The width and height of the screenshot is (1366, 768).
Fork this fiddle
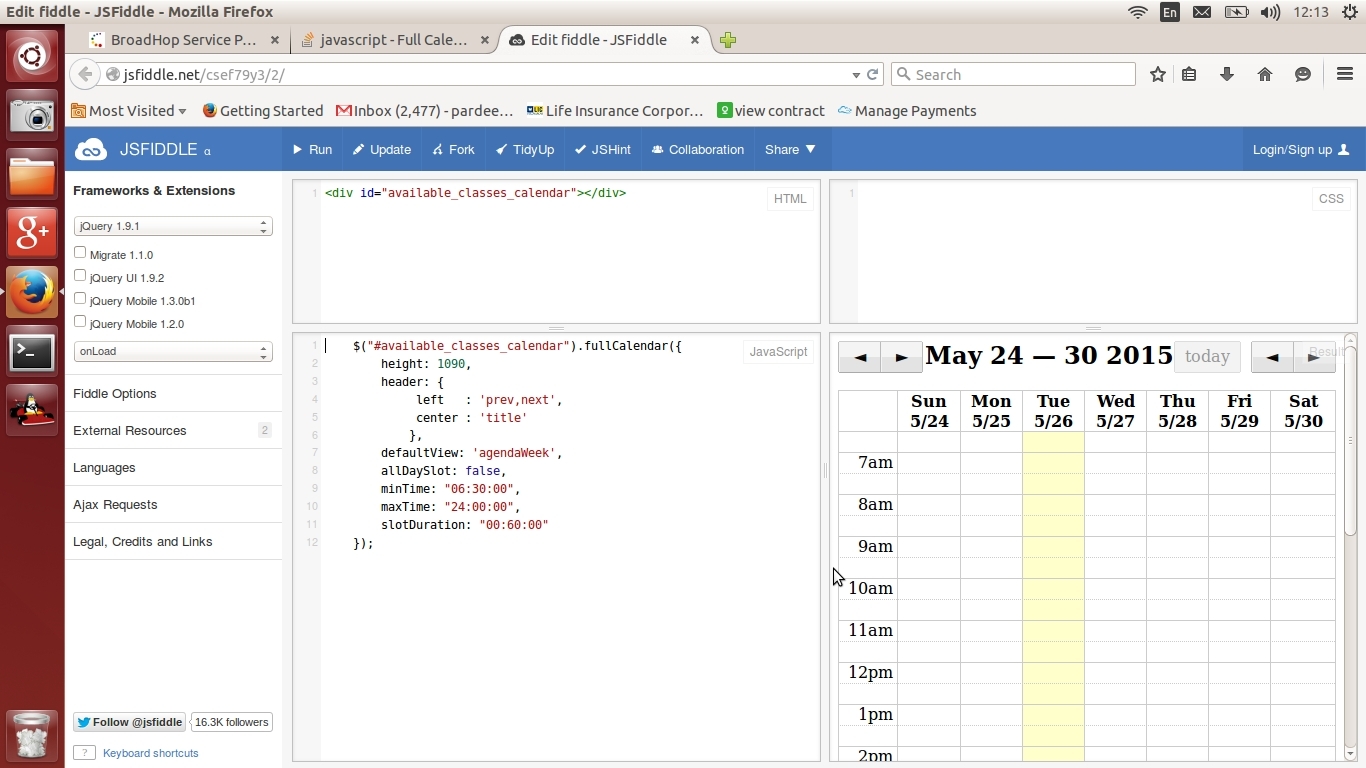point(453,150)
